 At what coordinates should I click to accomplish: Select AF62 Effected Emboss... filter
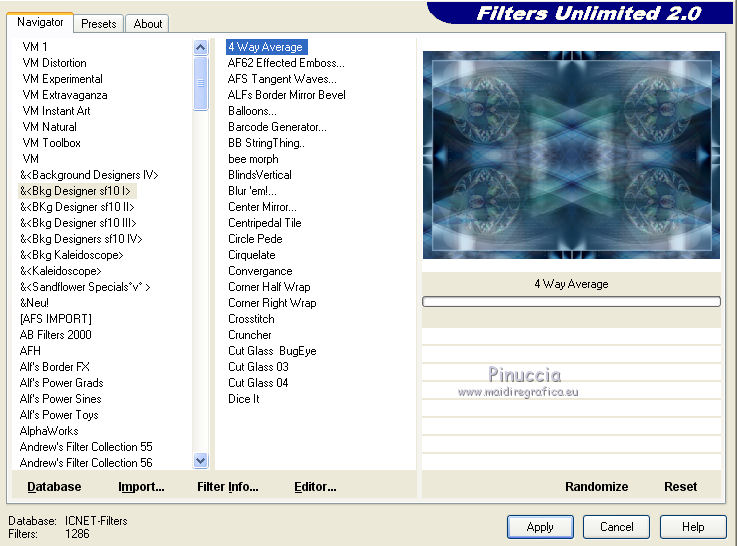point(286,63)
